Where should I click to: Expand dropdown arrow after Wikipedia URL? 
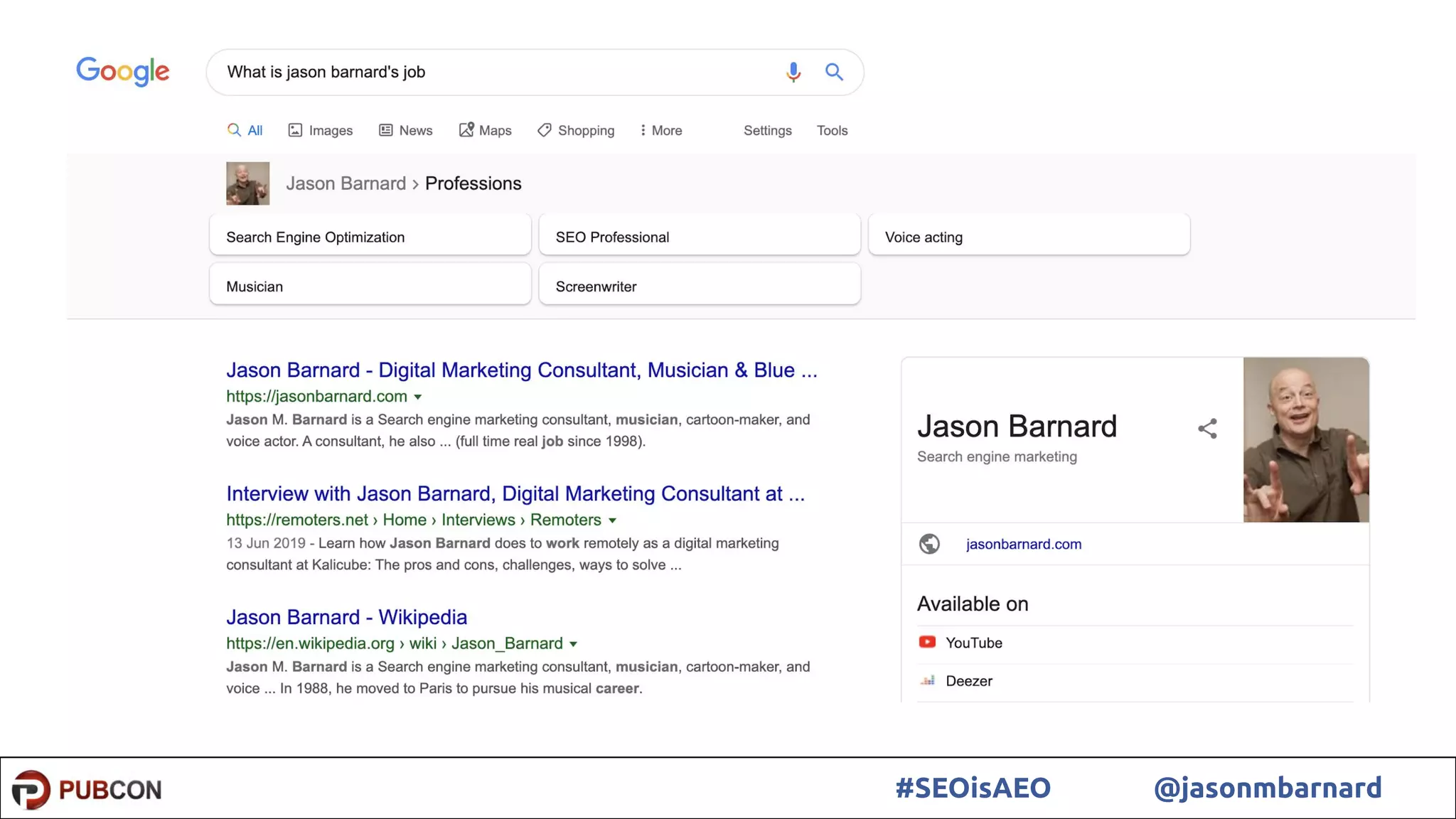[573, 644]
